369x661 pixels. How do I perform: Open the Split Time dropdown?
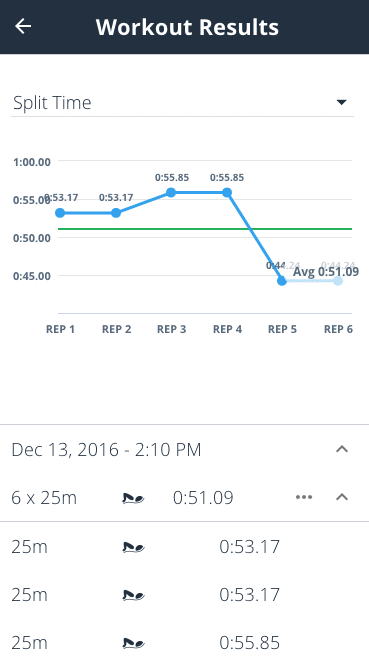pos(182,102)
